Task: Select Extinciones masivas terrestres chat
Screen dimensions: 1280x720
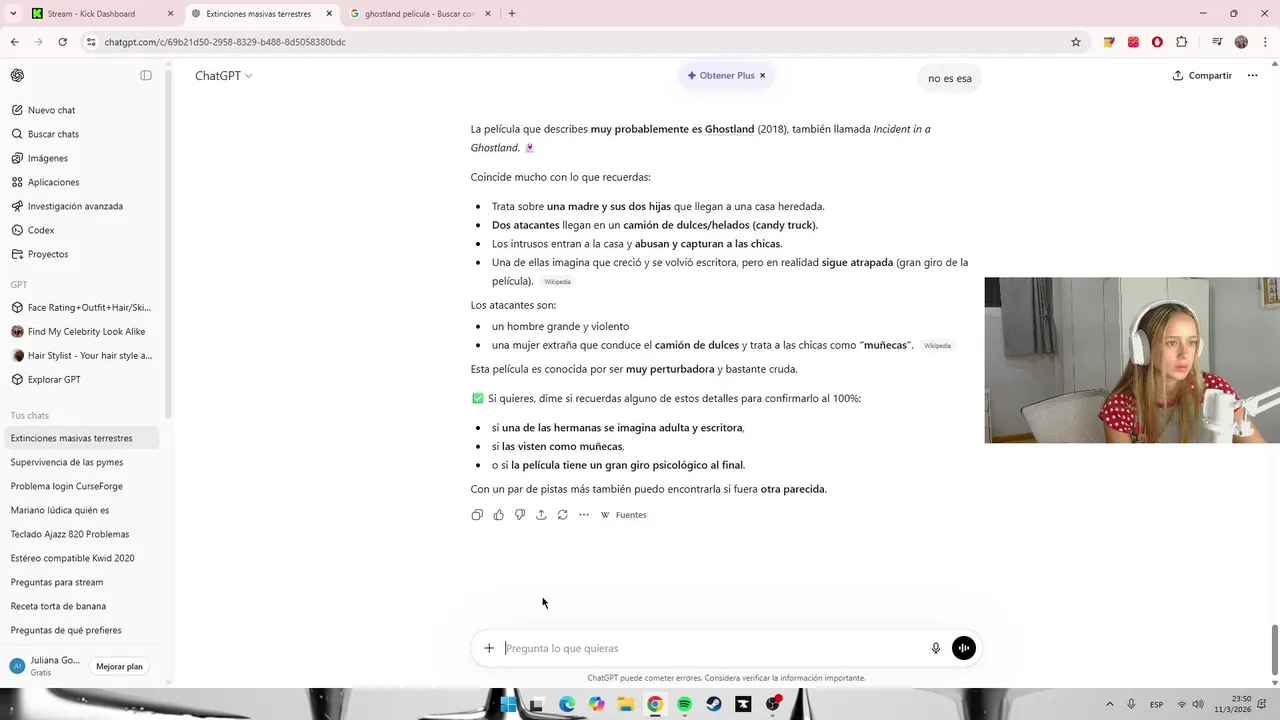Action: click(82, 438)
